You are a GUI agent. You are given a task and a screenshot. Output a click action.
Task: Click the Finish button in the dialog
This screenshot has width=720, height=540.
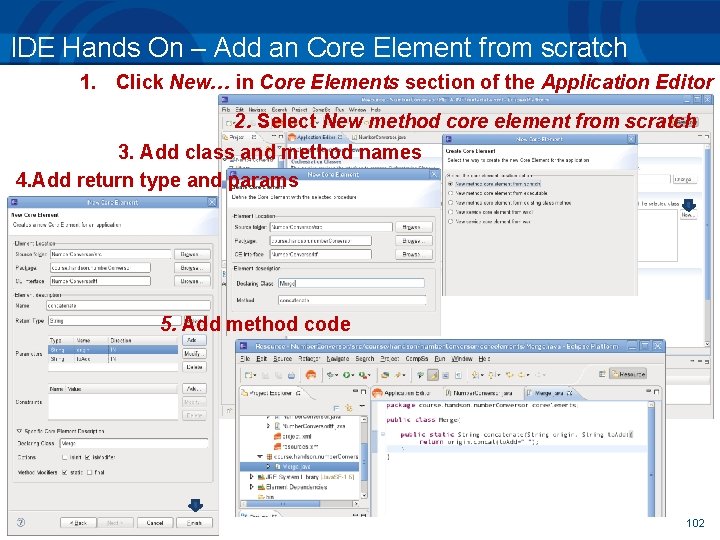194,523
